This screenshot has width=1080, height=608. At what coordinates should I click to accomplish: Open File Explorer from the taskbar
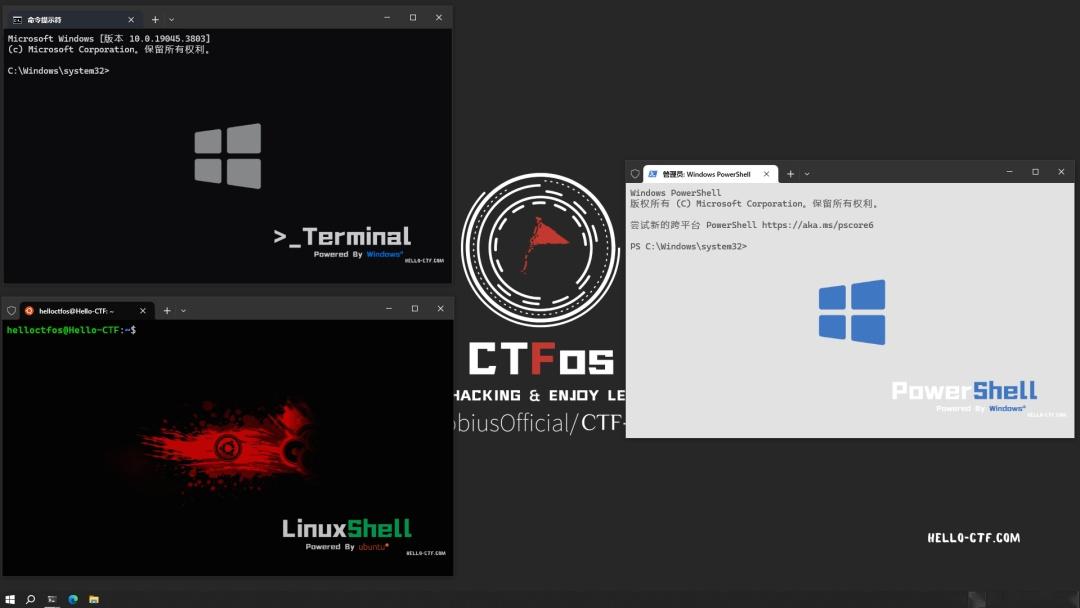coord(93,598)
